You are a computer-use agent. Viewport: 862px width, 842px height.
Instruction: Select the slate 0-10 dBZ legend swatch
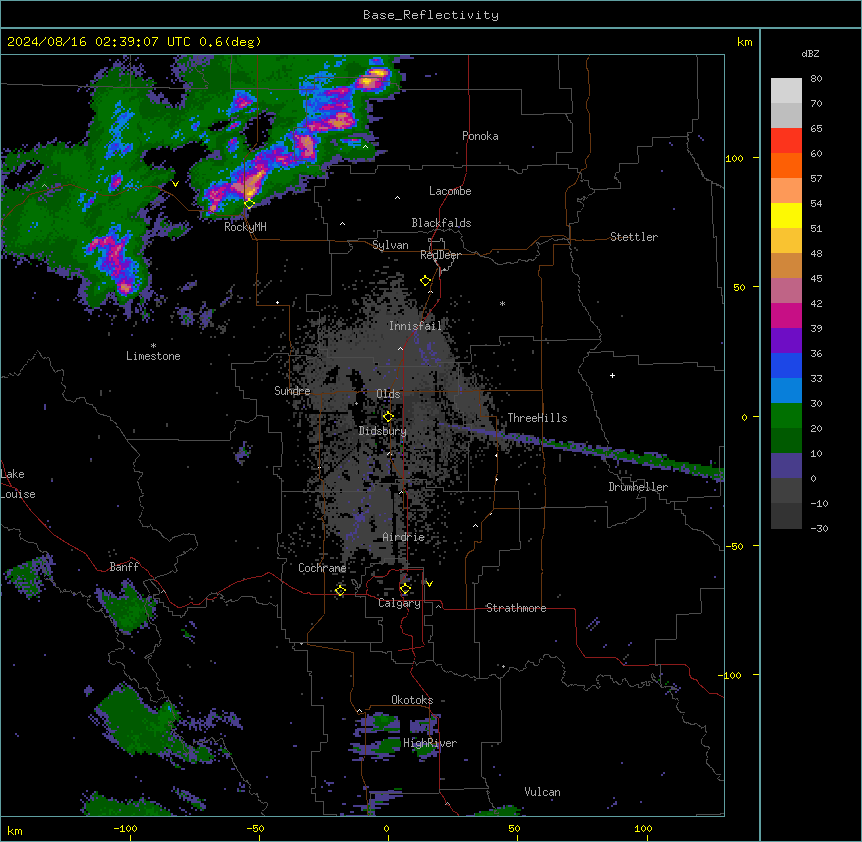pos(786,466)
